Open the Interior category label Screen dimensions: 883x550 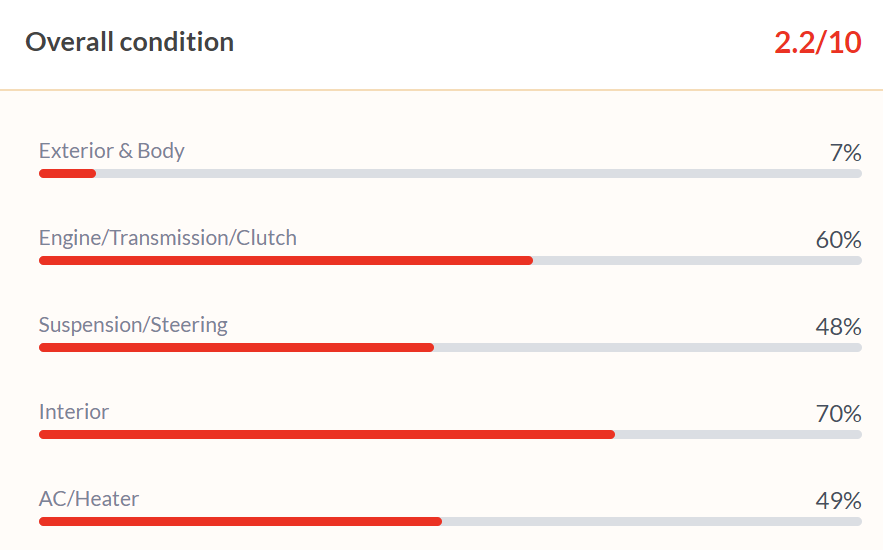pos(74,412)
